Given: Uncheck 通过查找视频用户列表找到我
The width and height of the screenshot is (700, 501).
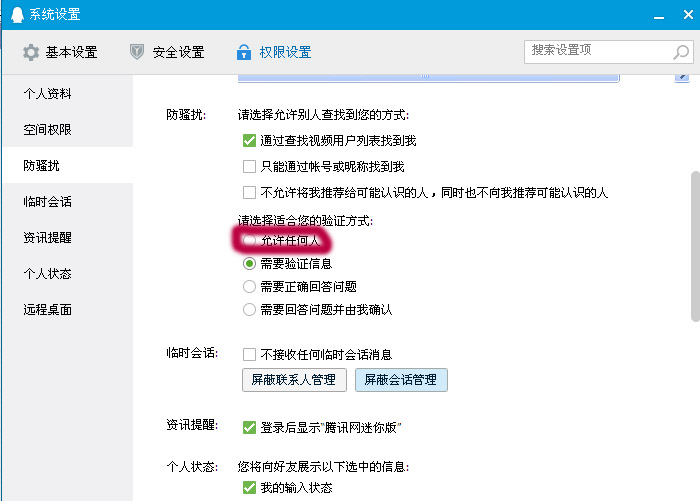Looking at the screenshot, I should coord(250,141).
